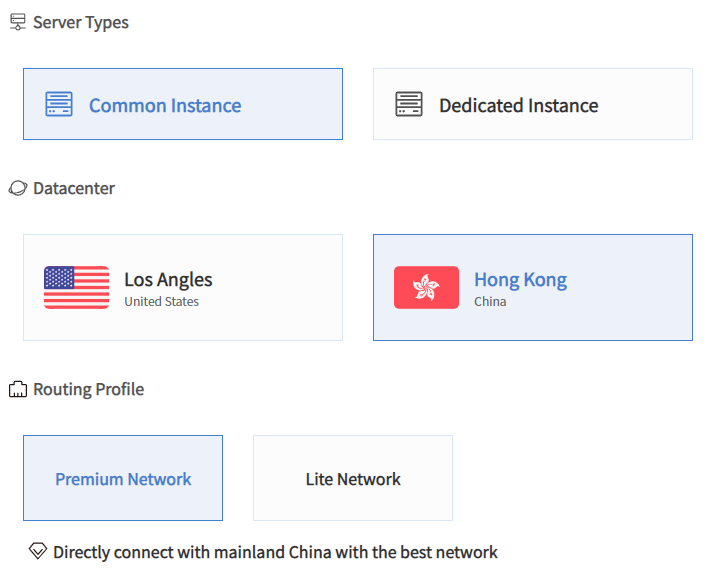Click the Server Types section icon

click(x=17, y=22)
